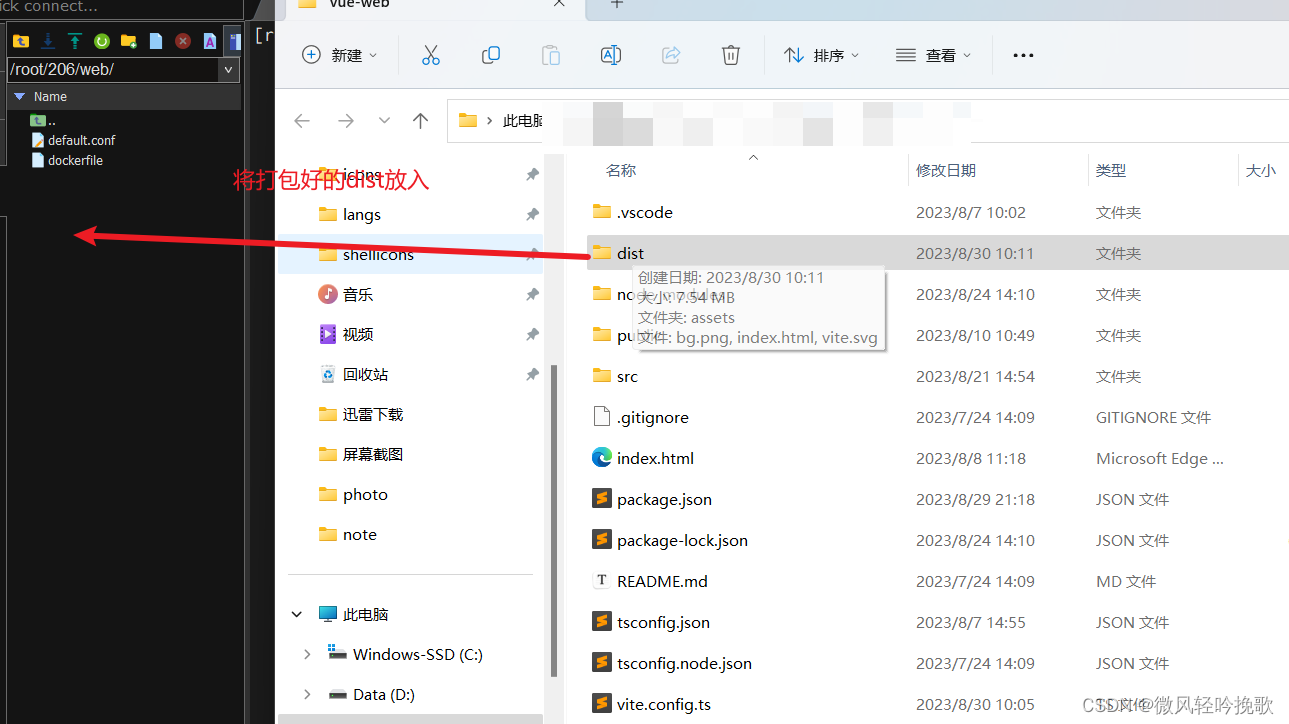Expand Data (D:) drive node
Viewport: 1289px width, 724px height.
307,694
